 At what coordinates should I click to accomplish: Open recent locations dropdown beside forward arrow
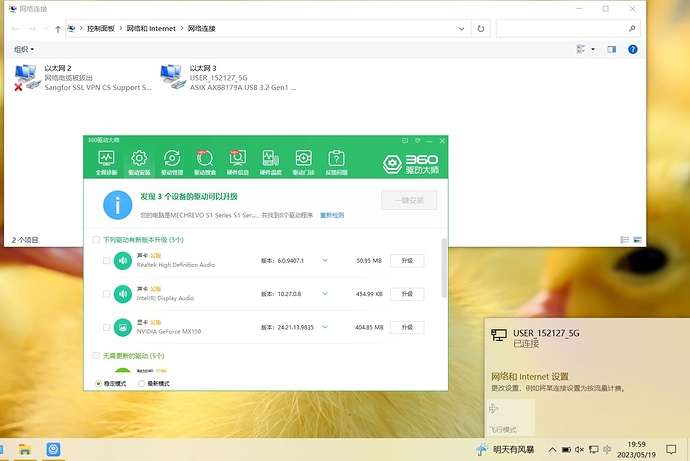click(46, 29)
